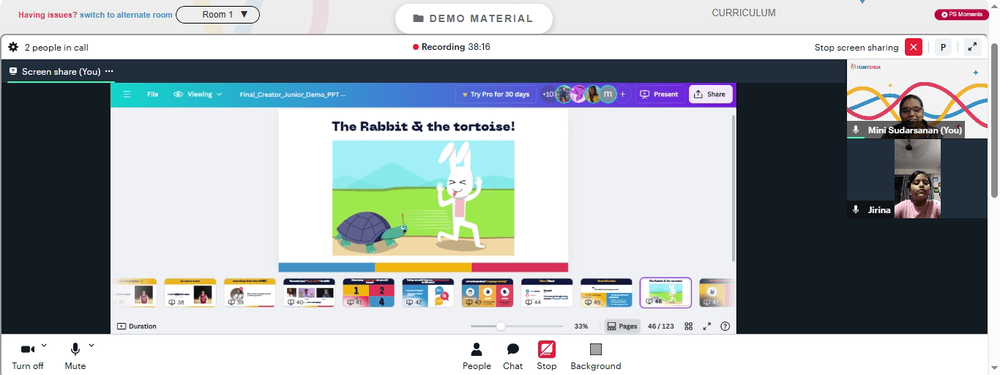Expand camera options chevron
The height and width of the screenshot is (375, 1000).
coord(44,345)
